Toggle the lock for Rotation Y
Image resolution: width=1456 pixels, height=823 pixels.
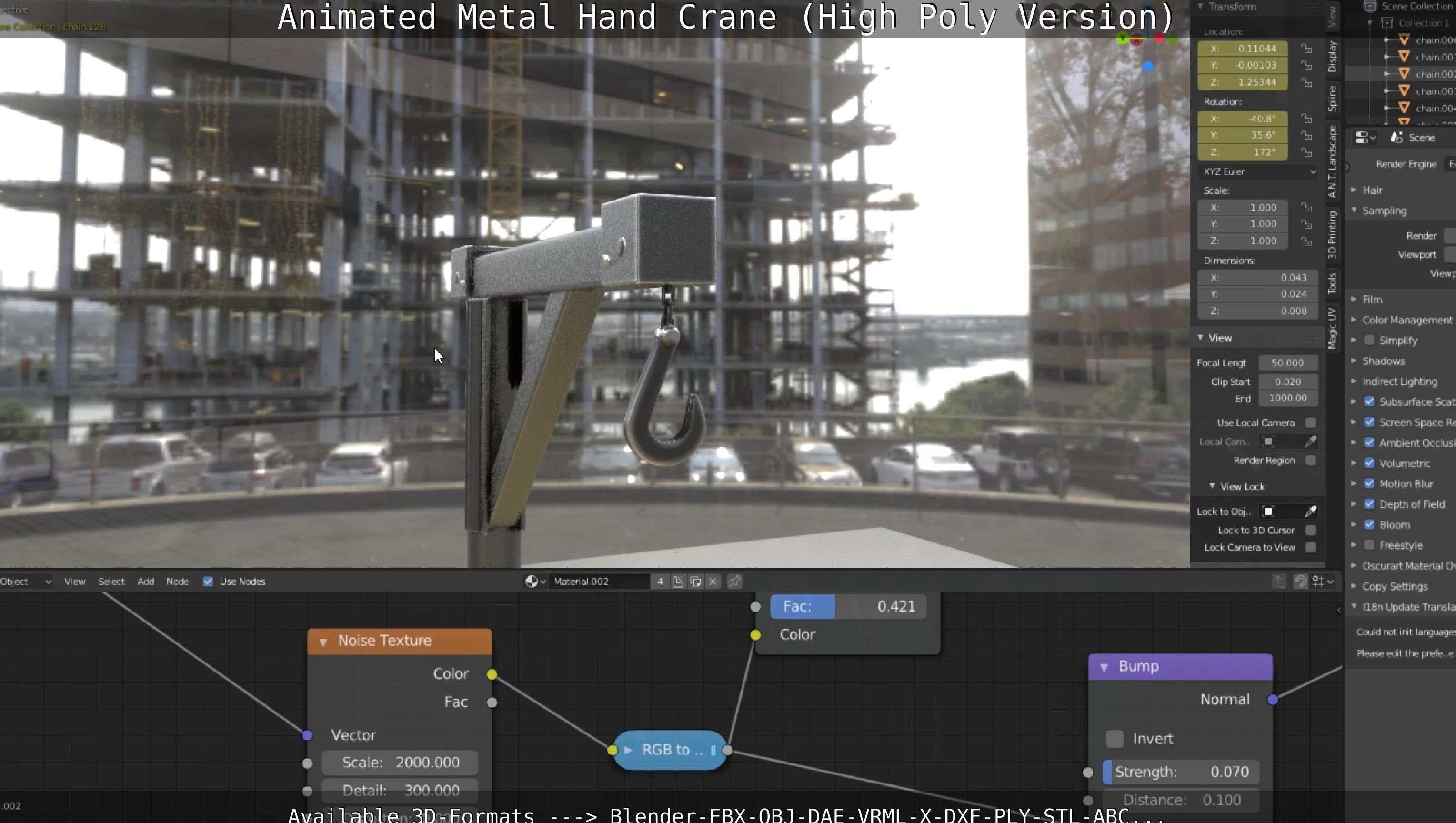pyautogui.click(x=1306, y=136)
